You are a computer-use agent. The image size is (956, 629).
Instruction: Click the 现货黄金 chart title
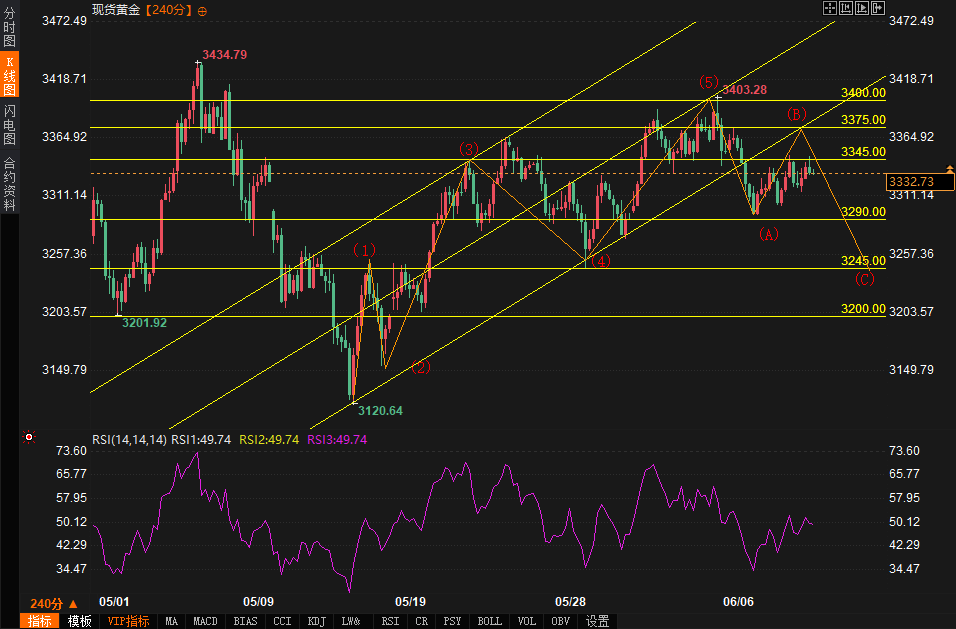pyautogui.click(x=116, y=10)
